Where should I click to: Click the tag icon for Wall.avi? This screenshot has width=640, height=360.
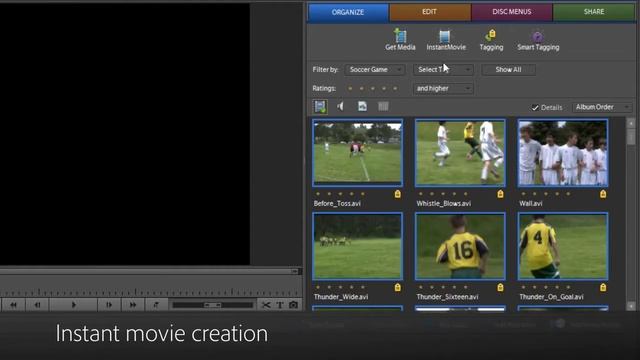pos(603,194)
